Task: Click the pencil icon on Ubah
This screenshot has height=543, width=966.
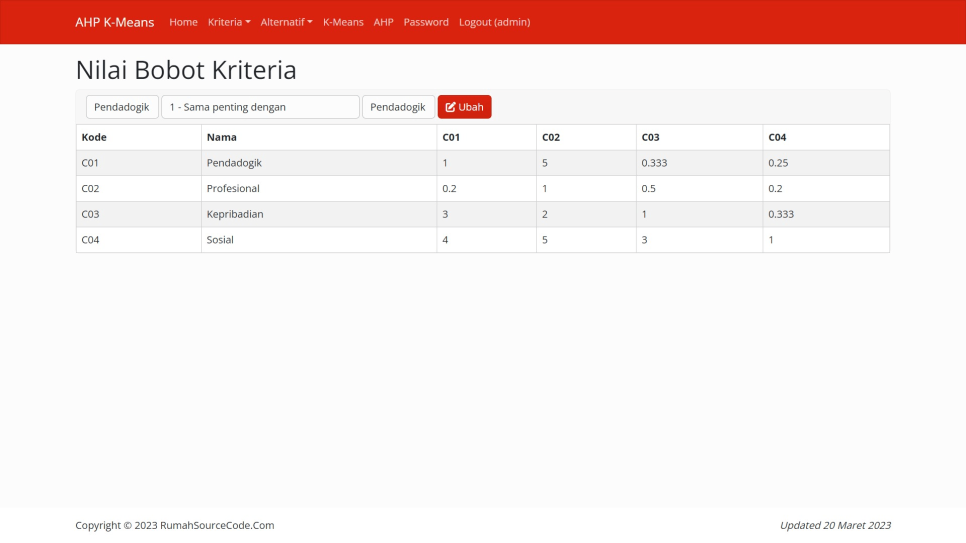Action: 451,107
